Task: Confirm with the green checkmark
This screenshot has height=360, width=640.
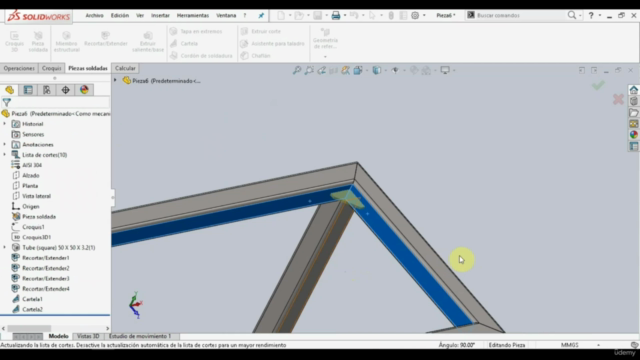Action: [598, 85]
